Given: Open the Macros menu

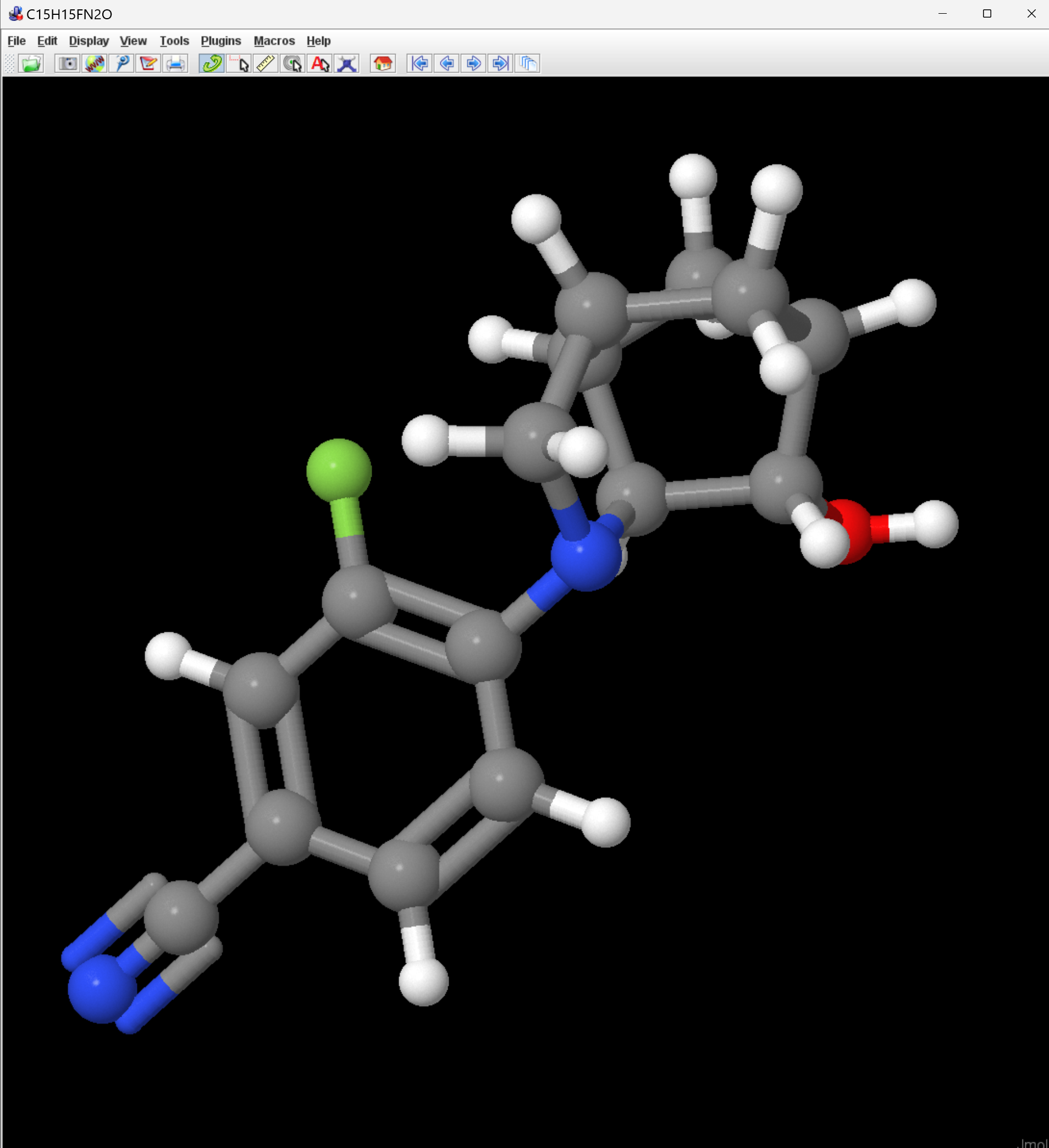Looking at the screenshot, I should [274, 41].
